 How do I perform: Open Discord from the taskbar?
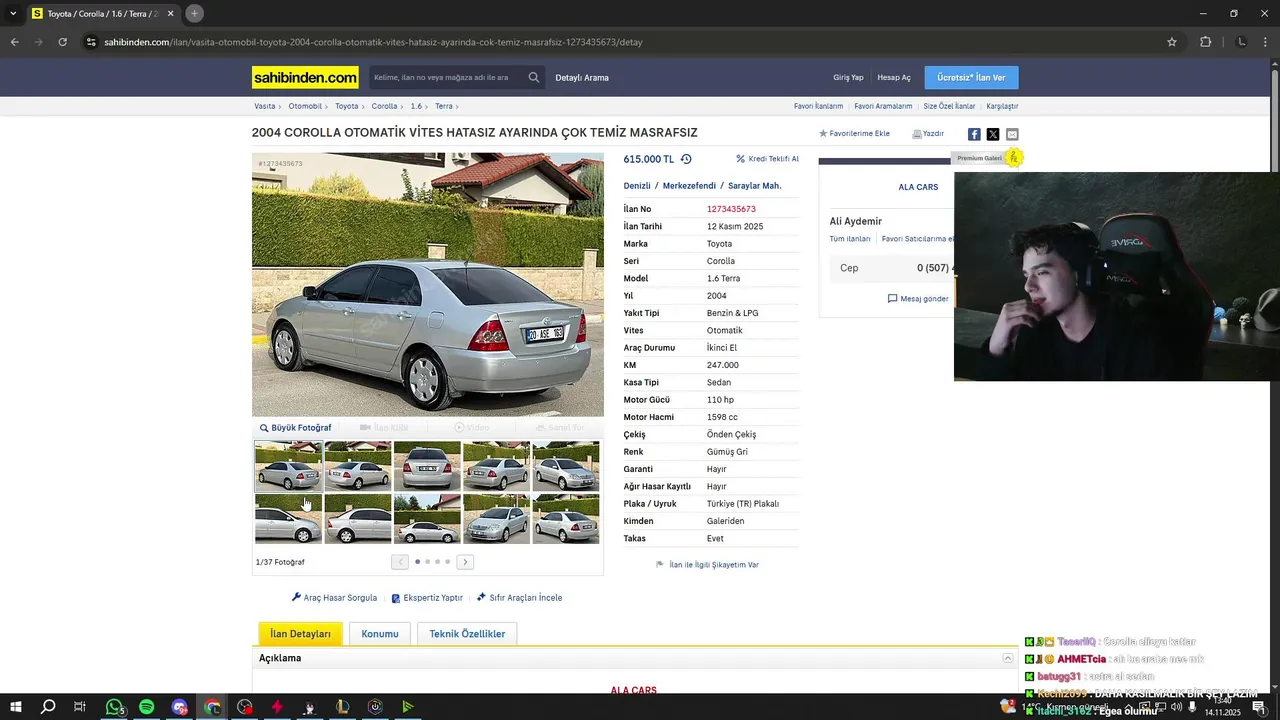[x=179, y=707]
